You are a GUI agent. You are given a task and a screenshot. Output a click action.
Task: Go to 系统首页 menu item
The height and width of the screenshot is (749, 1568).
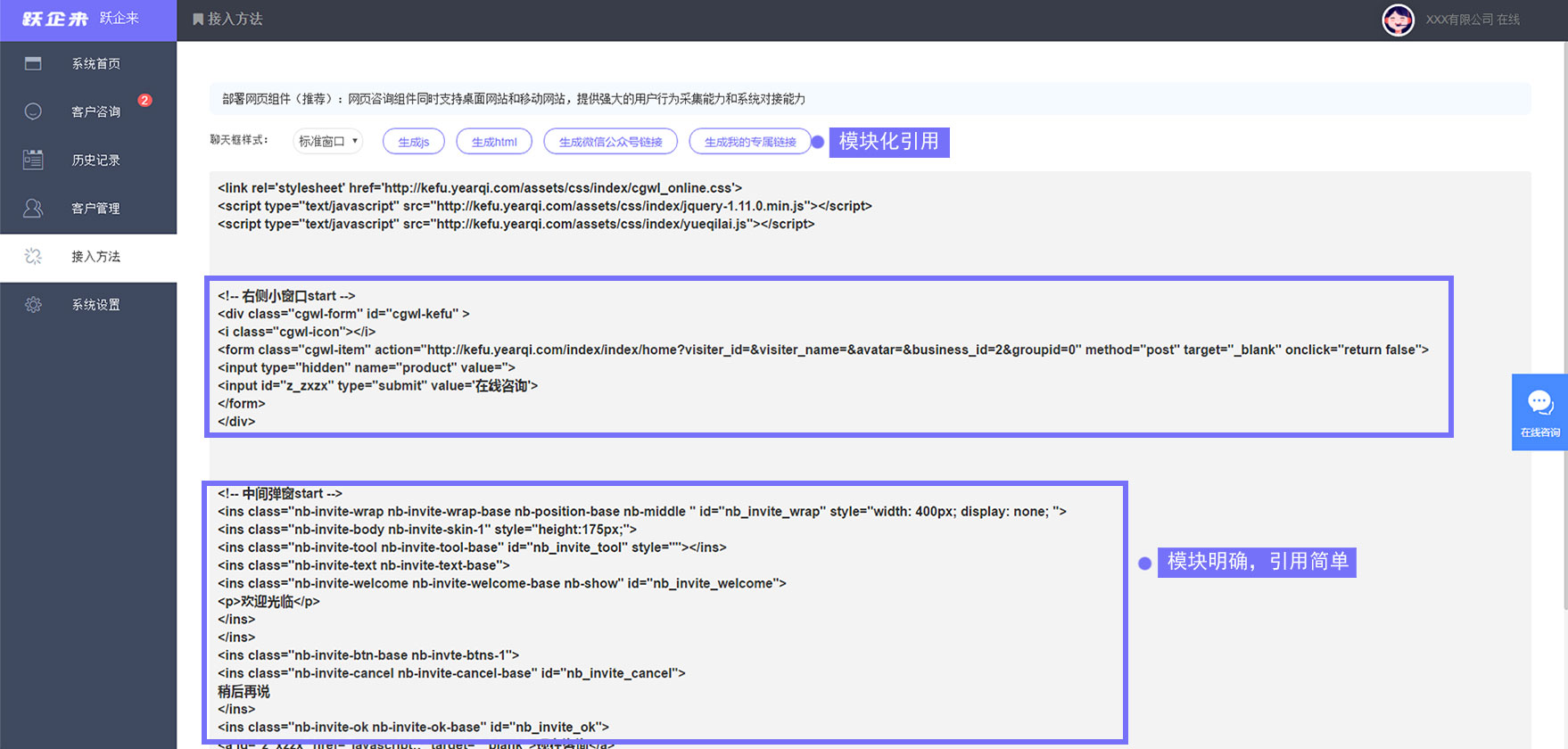click(x=88, y=63)
